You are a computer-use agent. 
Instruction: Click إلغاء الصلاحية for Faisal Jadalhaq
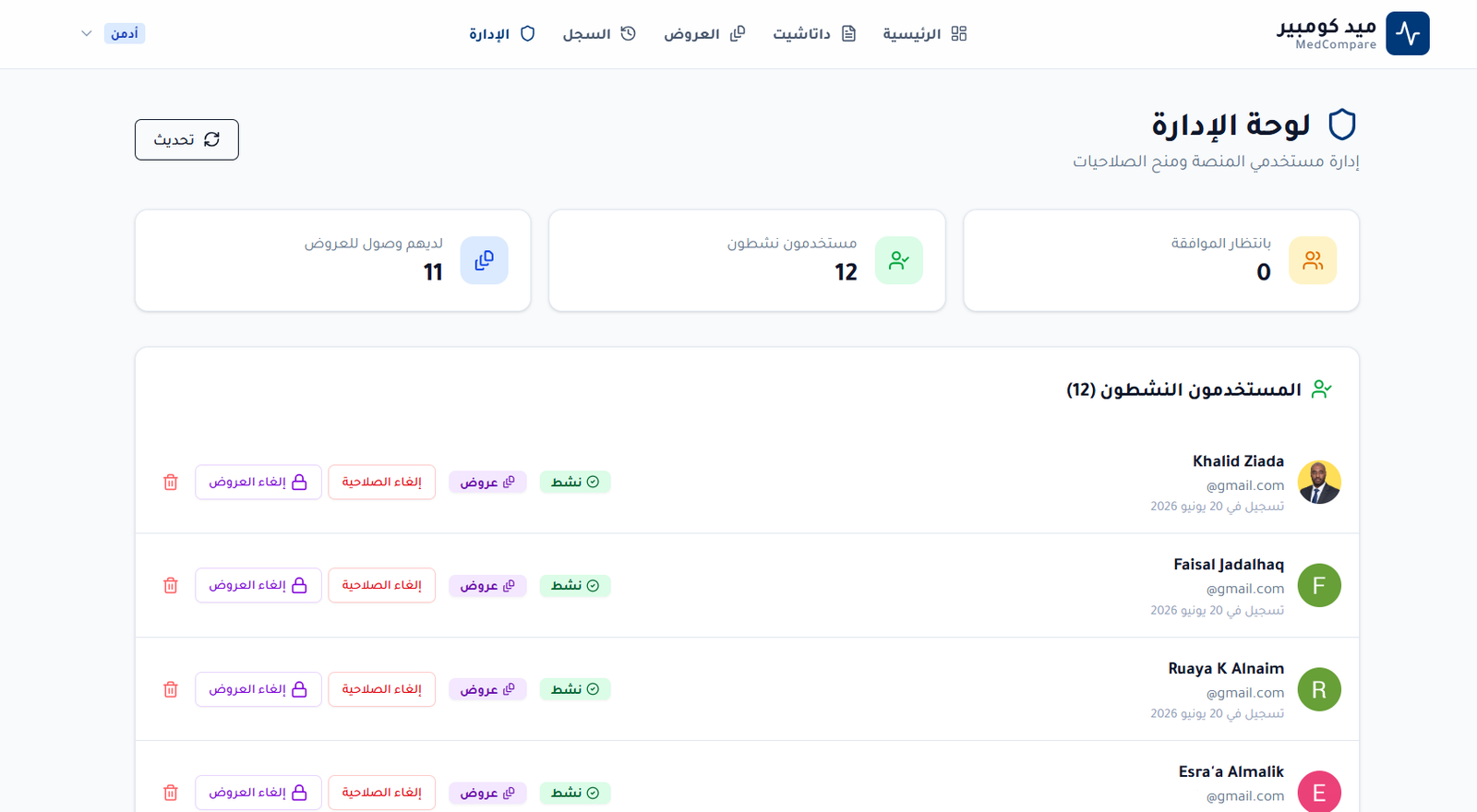[382, 585]
